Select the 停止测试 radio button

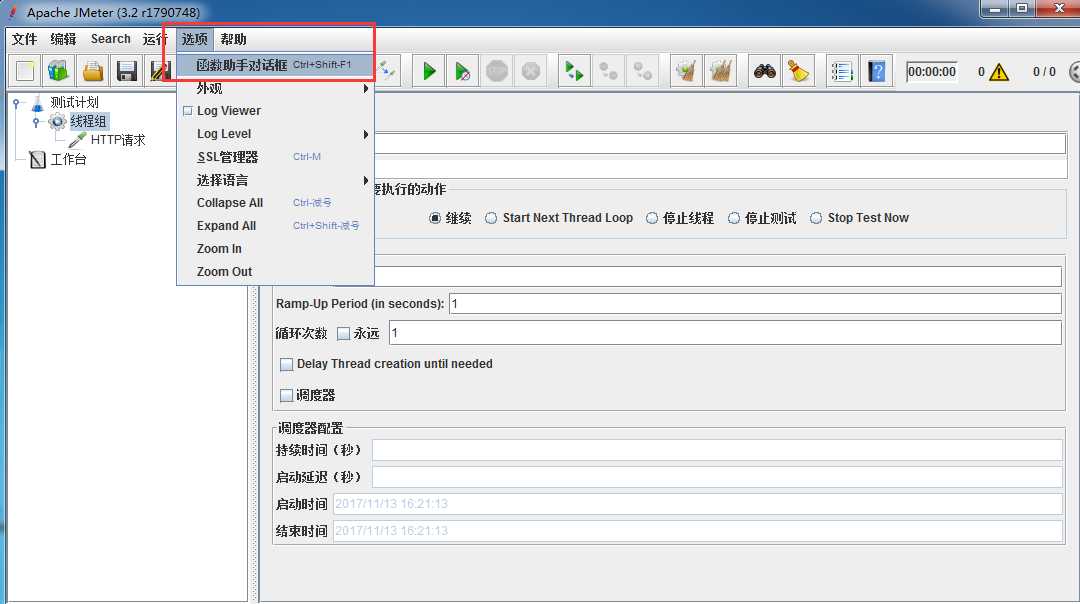[734, 218]
